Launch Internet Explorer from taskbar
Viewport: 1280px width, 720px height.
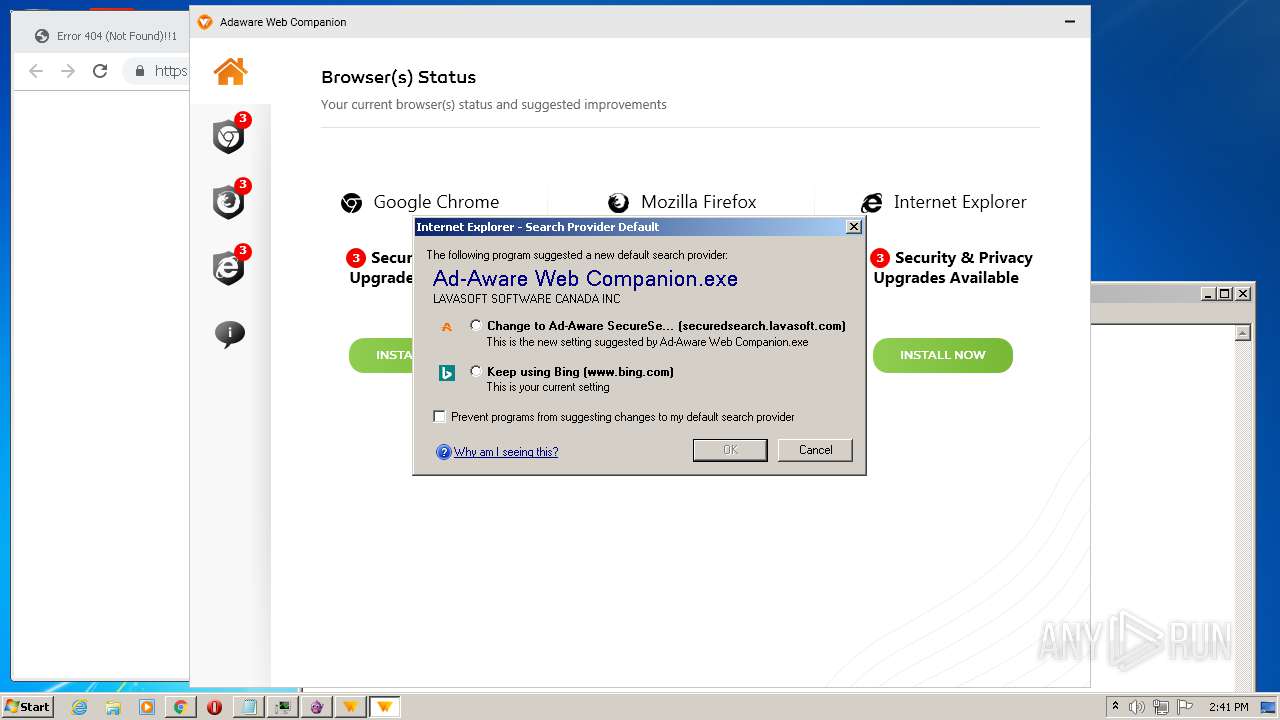pyautogui.click(x=80, y=707)
